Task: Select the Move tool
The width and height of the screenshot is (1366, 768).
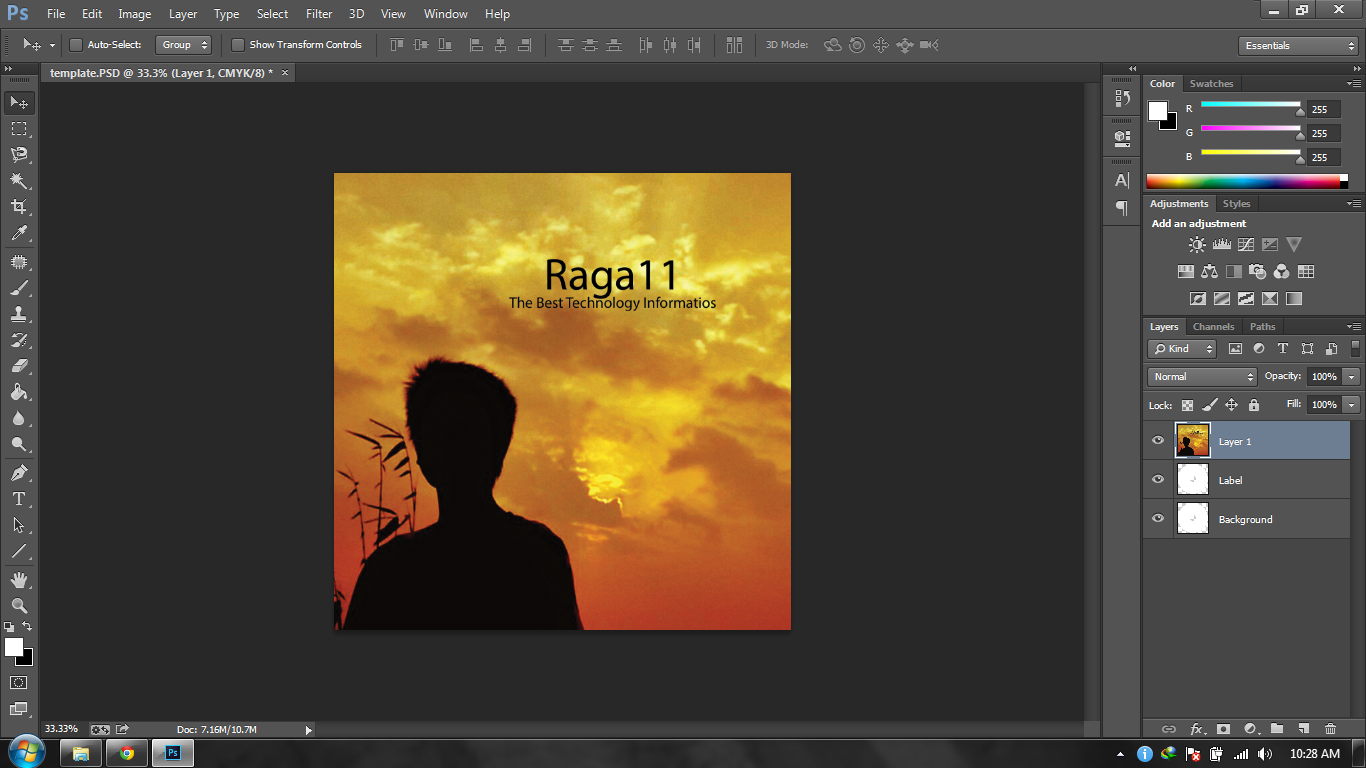Action: pos(18,102)
